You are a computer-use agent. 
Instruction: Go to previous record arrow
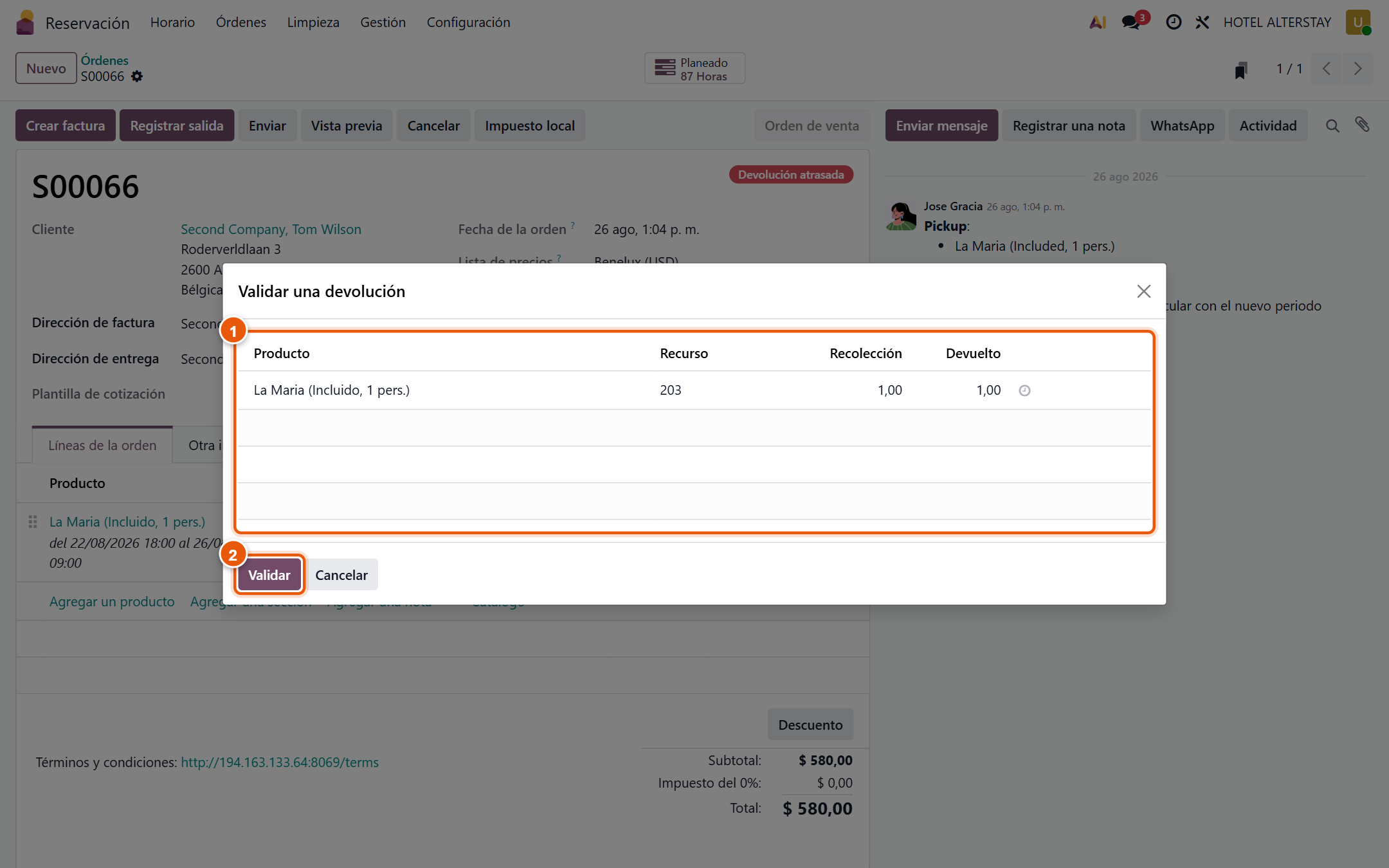(x=1326, y=69)
